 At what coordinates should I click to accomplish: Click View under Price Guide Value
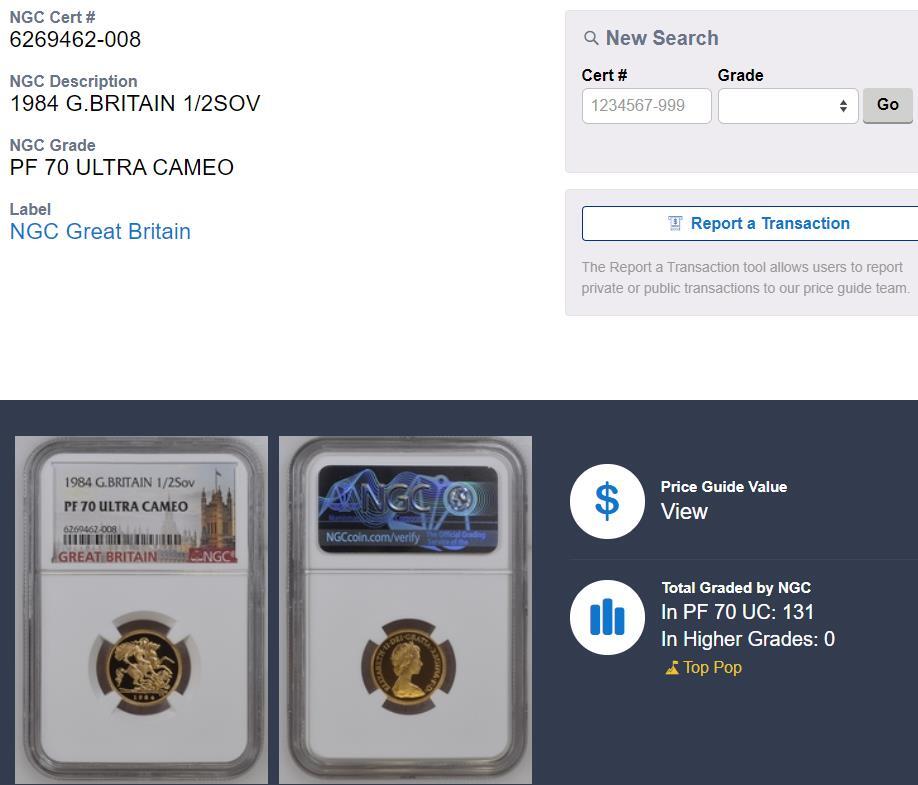[684, 512]
